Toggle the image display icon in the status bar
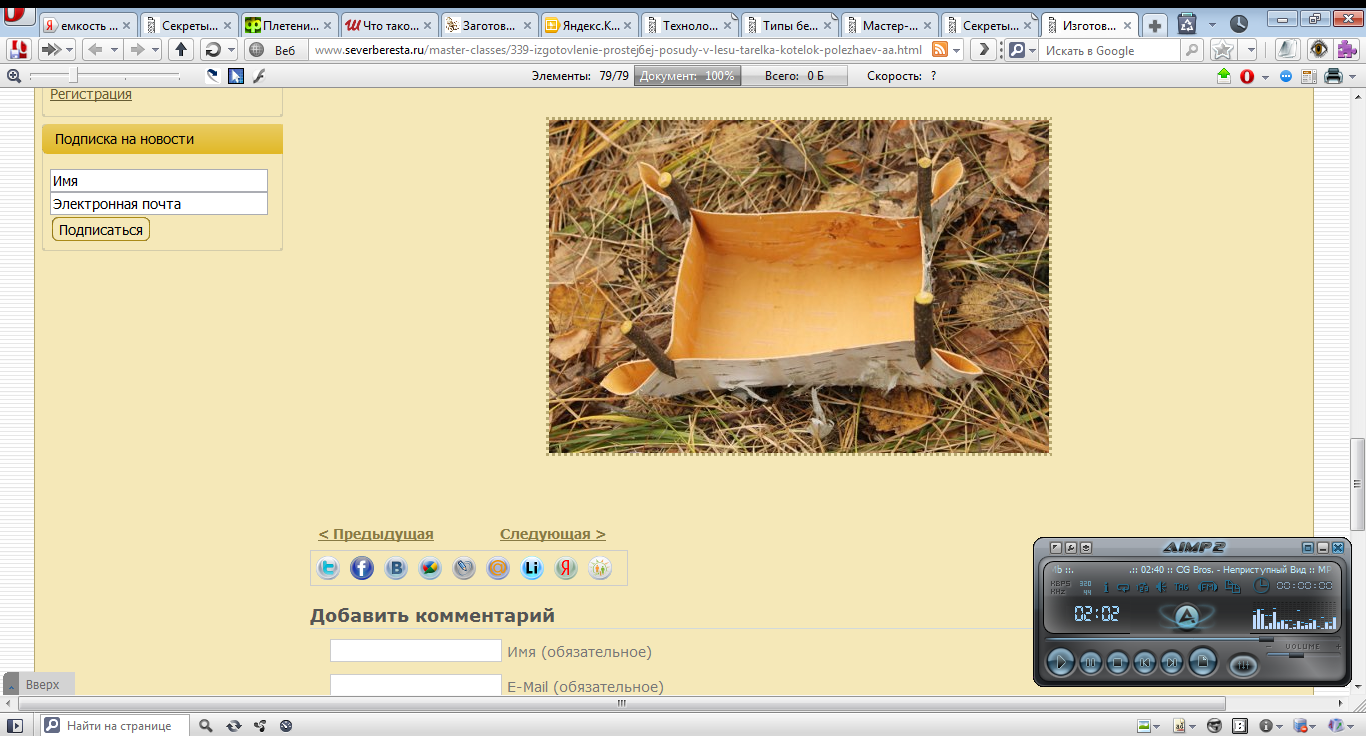This screenshot has height=736, width=1366. [x=1144, y=726]
